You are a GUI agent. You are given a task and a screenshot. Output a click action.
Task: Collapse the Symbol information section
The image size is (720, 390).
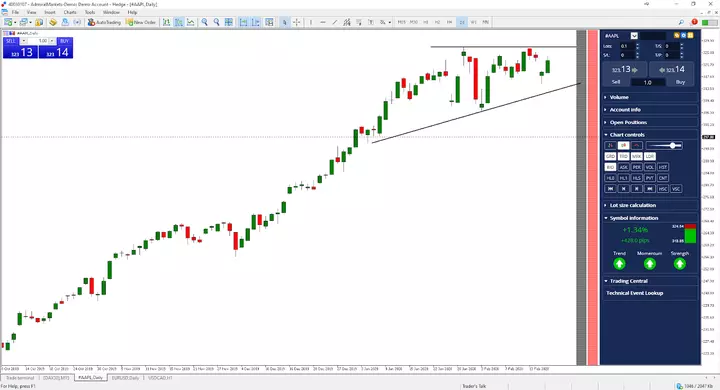tap(650, 218)
